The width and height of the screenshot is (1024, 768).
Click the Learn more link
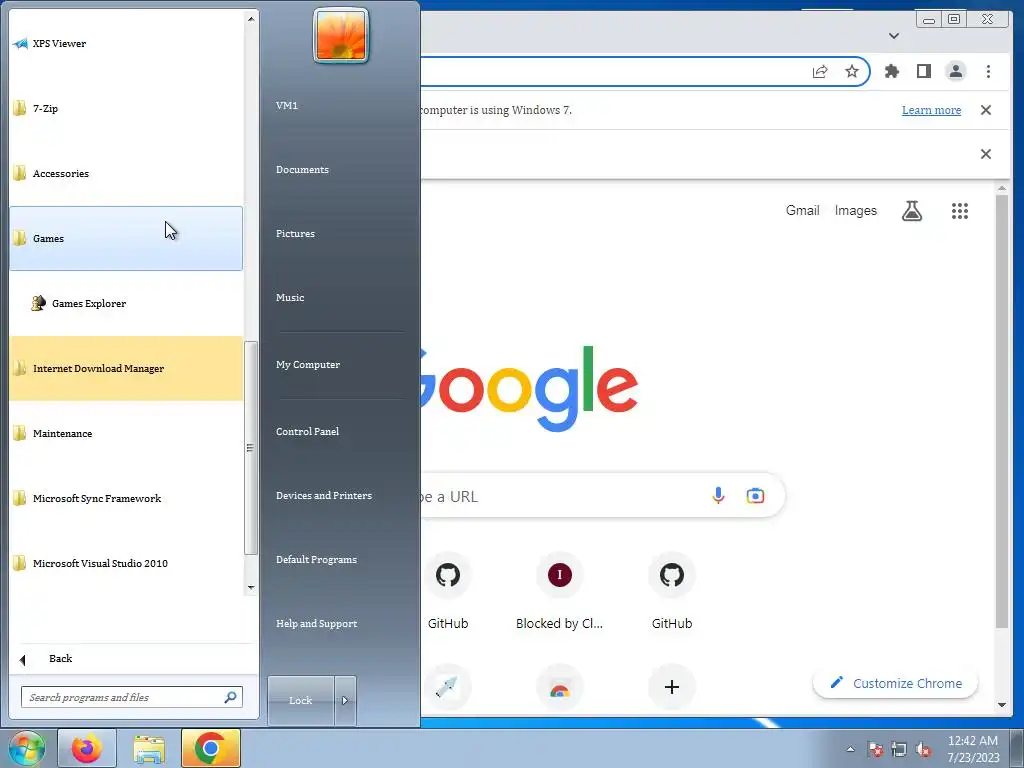pos(931,110)
